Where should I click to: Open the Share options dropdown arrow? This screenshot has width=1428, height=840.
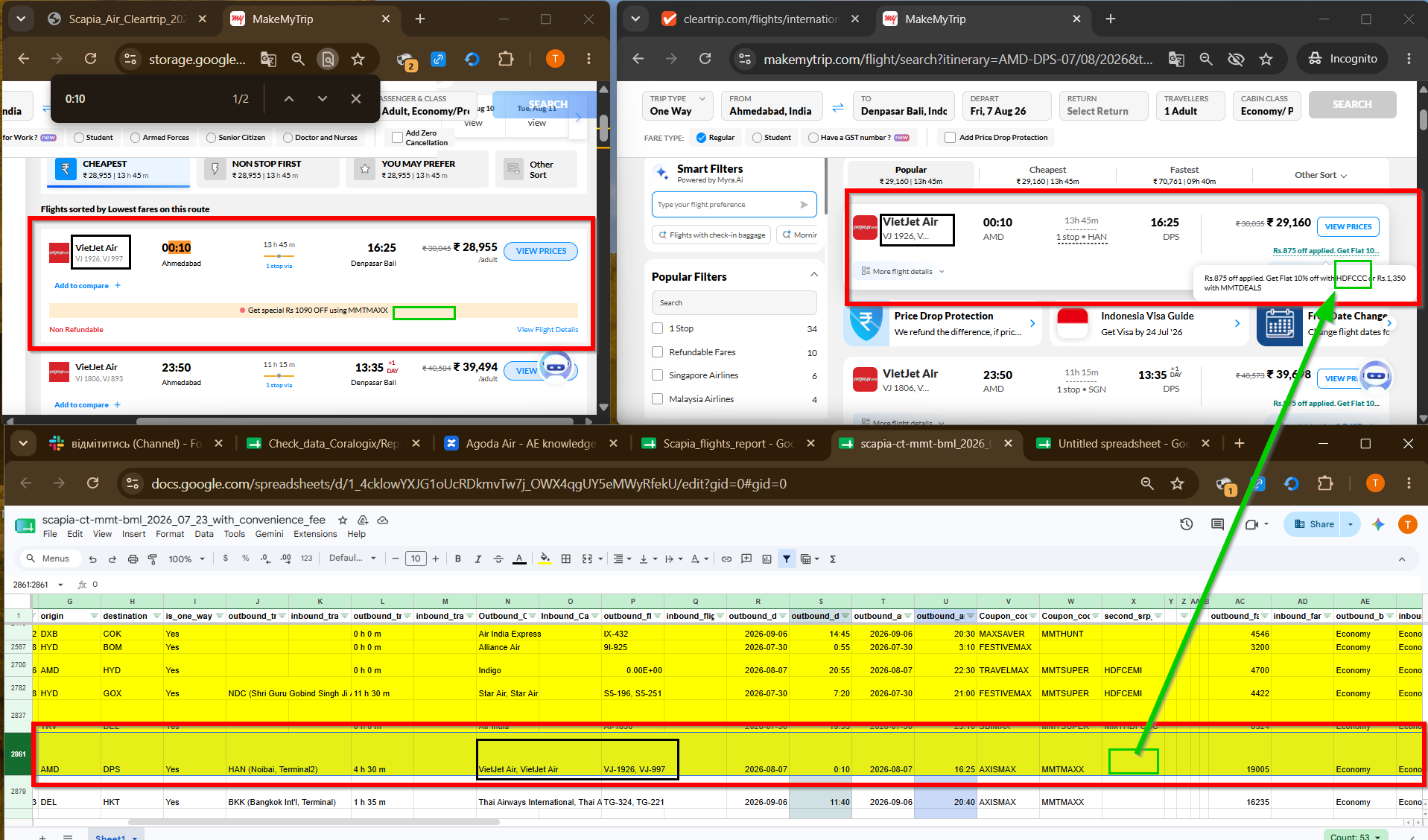tap(1351, 524)
